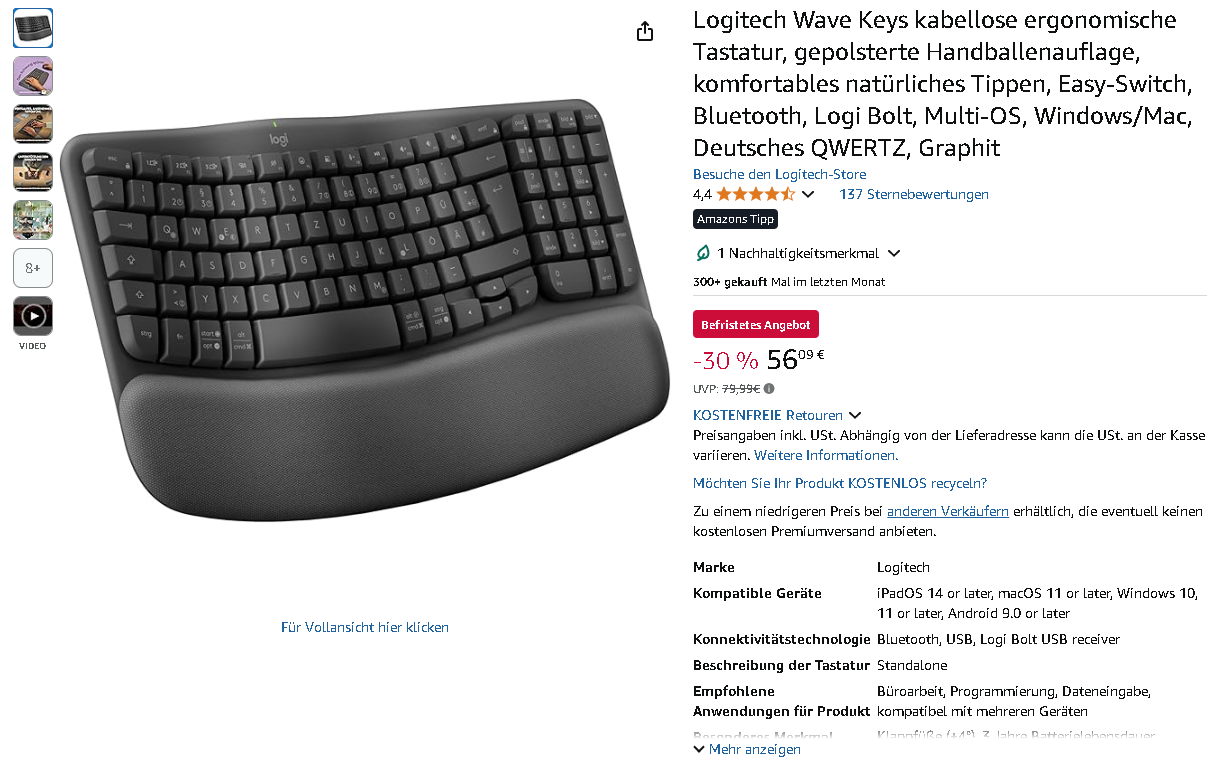Expand Mehr anzeigen product details
This screenshot has height=761, width=1212.
coord(747,749)
